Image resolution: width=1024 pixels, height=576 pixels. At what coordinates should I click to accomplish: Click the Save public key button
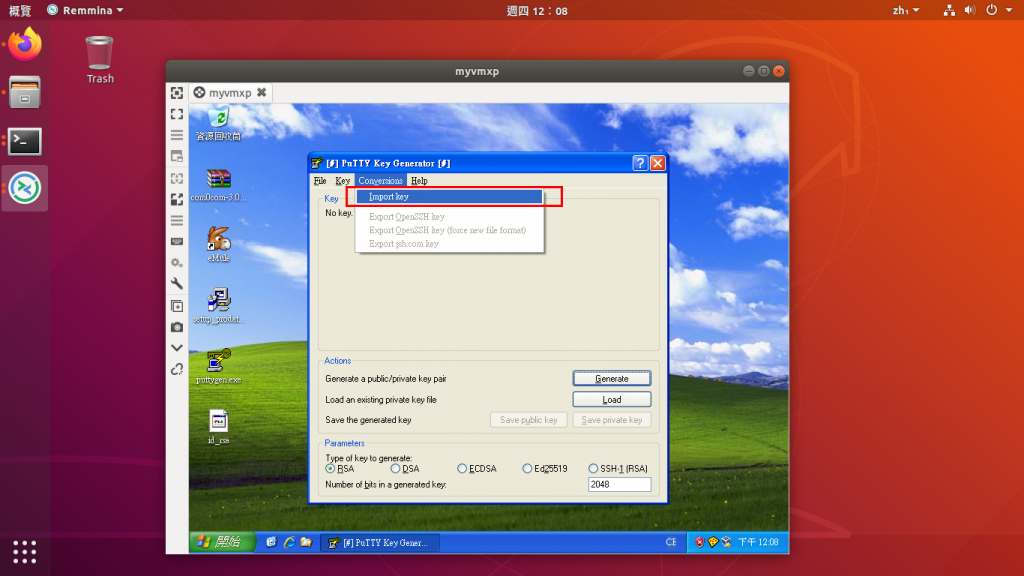528,420
